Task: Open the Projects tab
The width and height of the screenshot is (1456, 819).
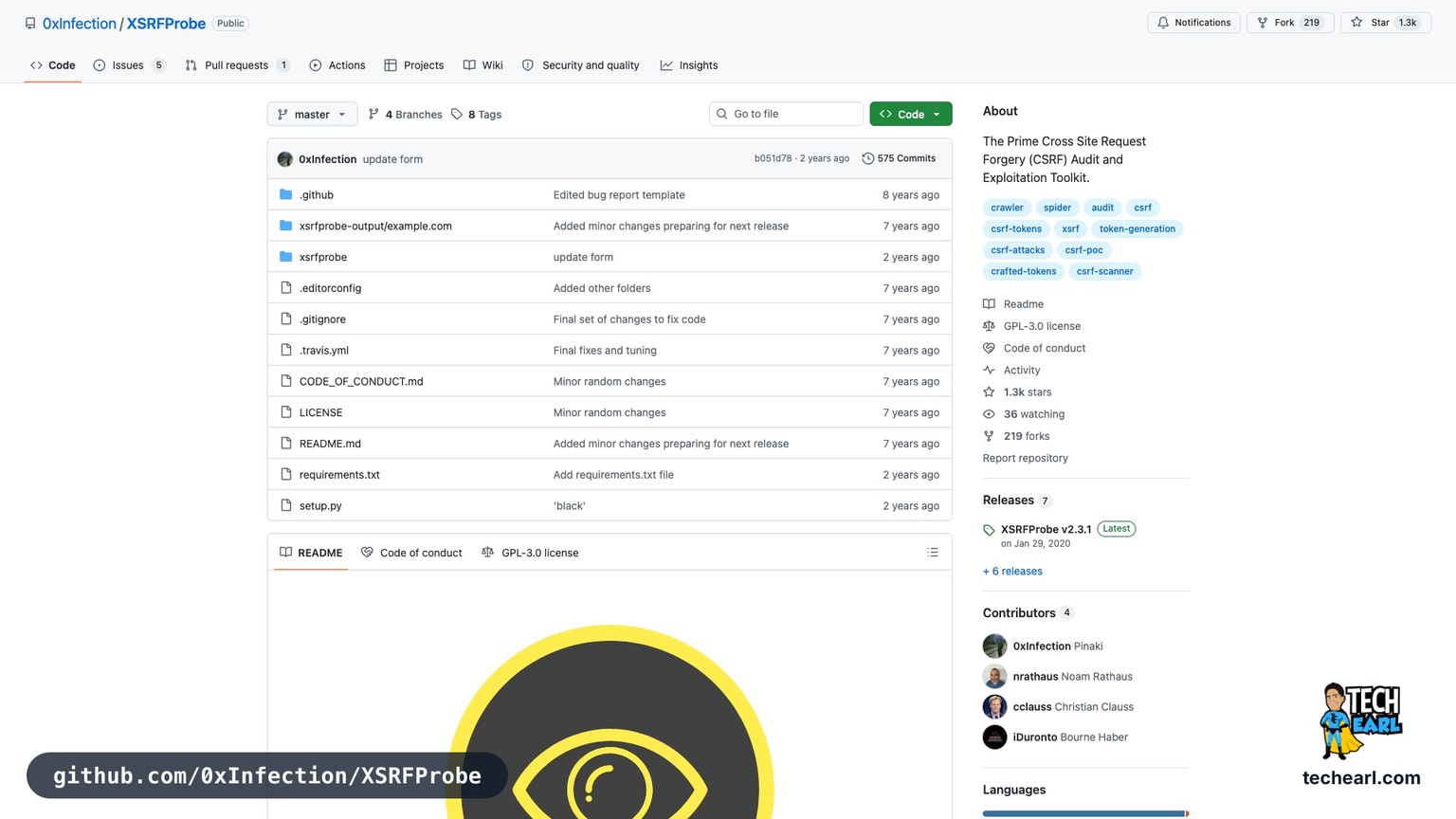Action: pos(414,65)
